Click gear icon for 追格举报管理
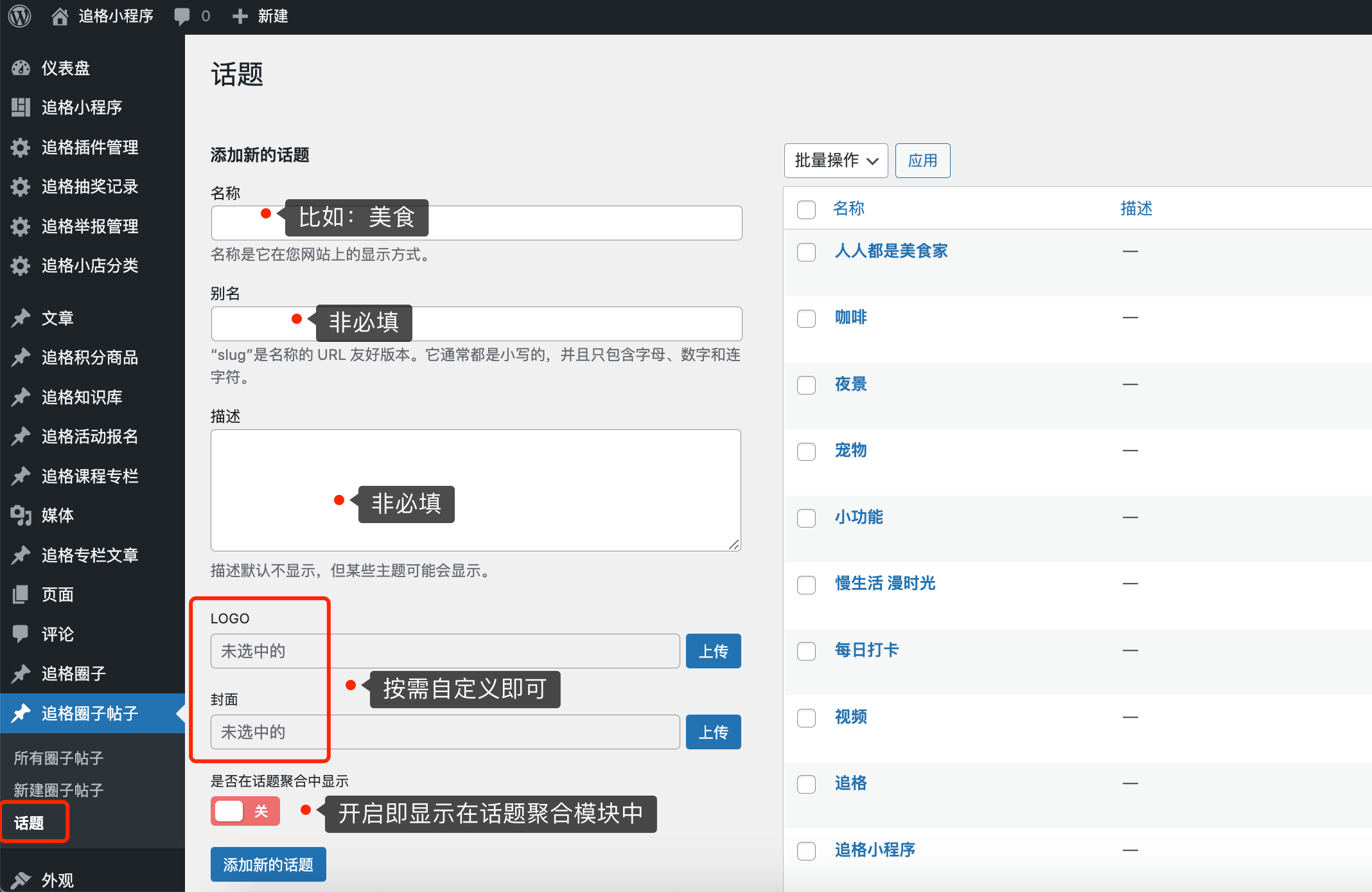Viewport: 1372px width, 892px height. pos(21,226)
